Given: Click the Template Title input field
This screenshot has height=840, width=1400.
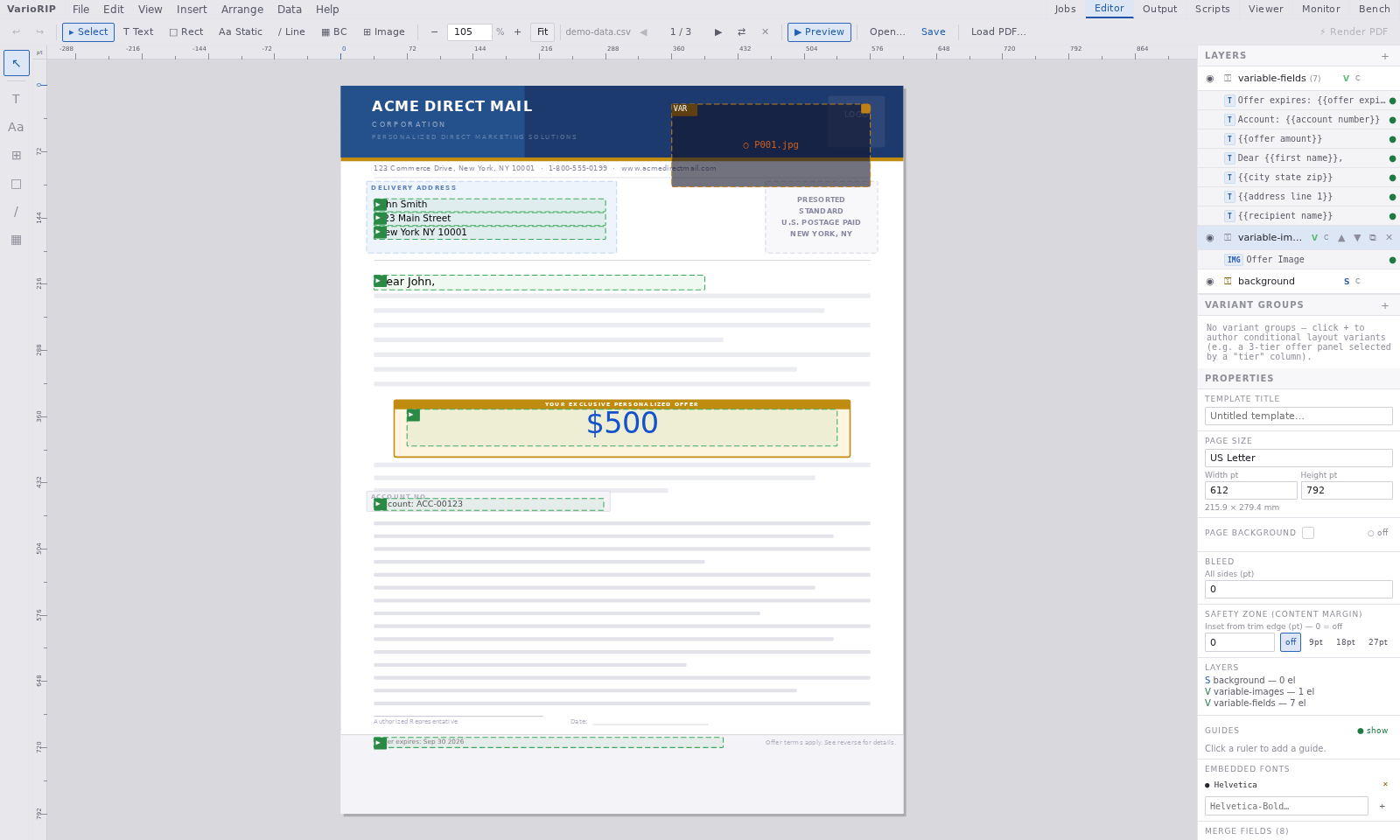Looking at the screenshot, I should [1298, 416].
